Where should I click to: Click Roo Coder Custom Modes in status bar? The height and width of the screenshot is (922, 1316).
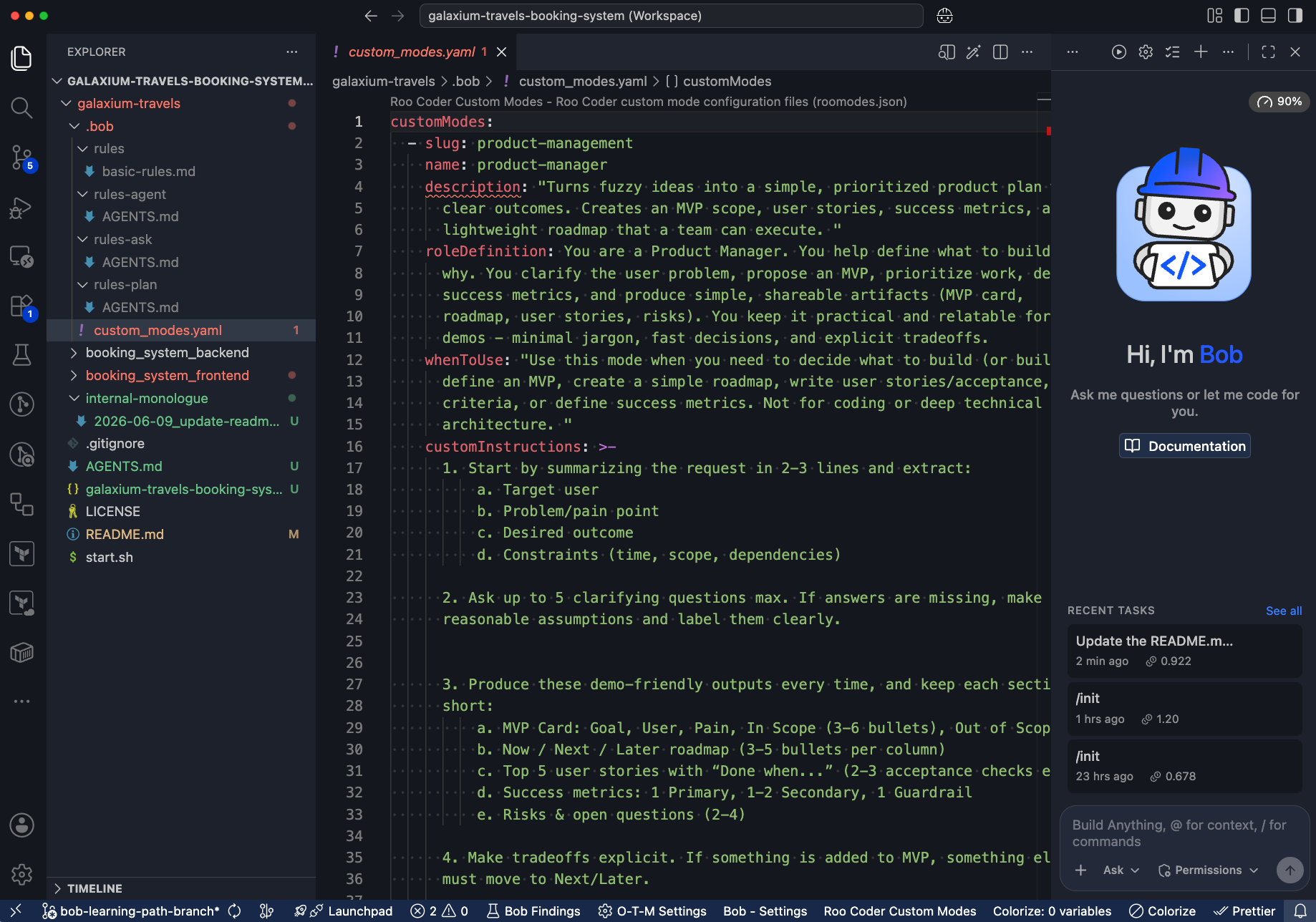[900, 911]
